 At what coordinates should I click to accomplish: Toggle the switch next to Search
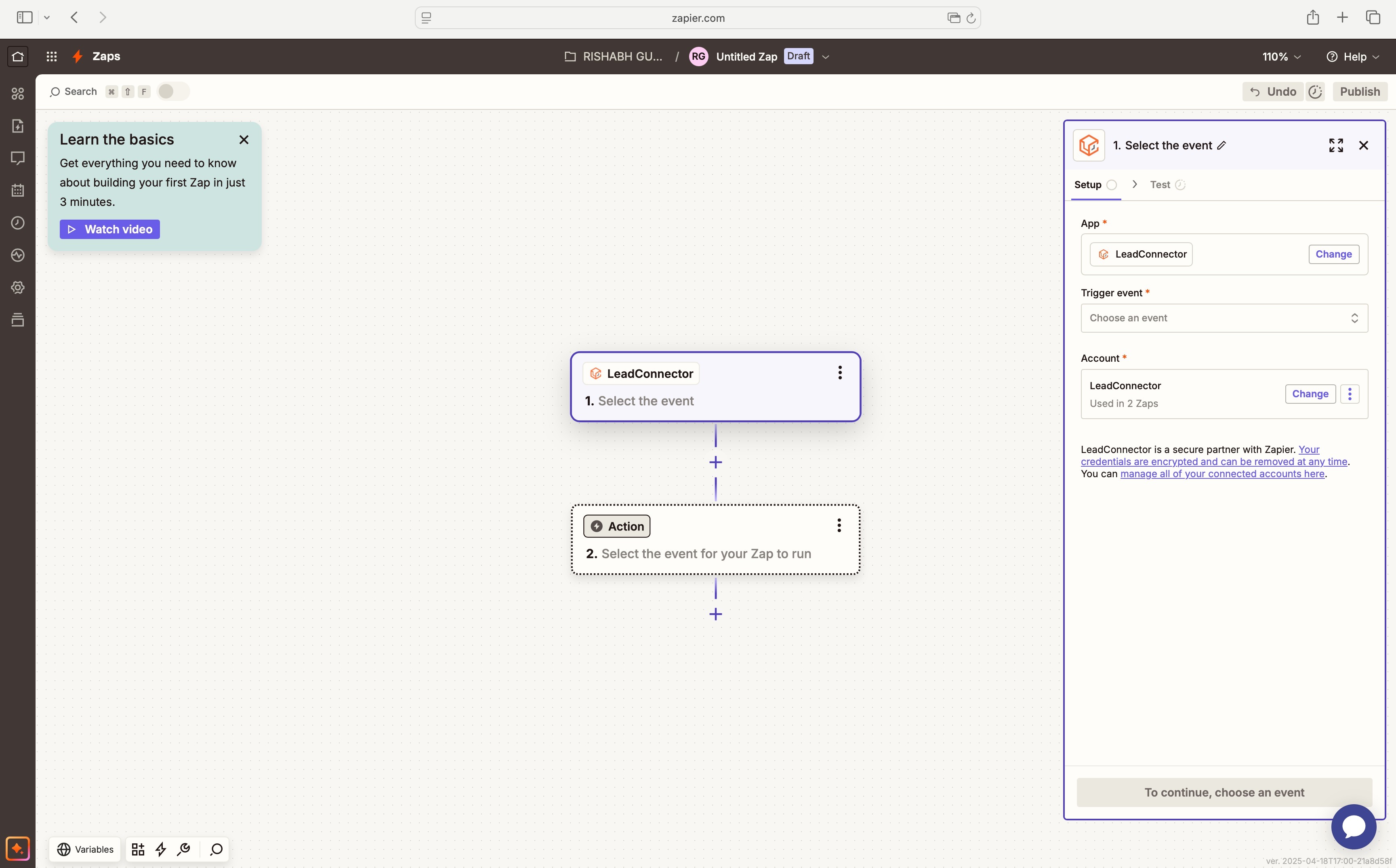(172, 91)
